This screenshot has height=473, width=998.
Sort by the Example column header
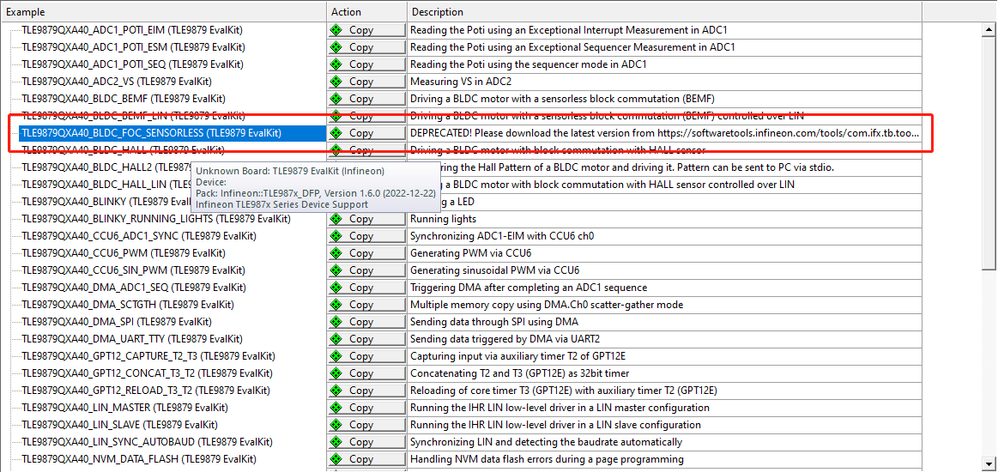point(164,11)
